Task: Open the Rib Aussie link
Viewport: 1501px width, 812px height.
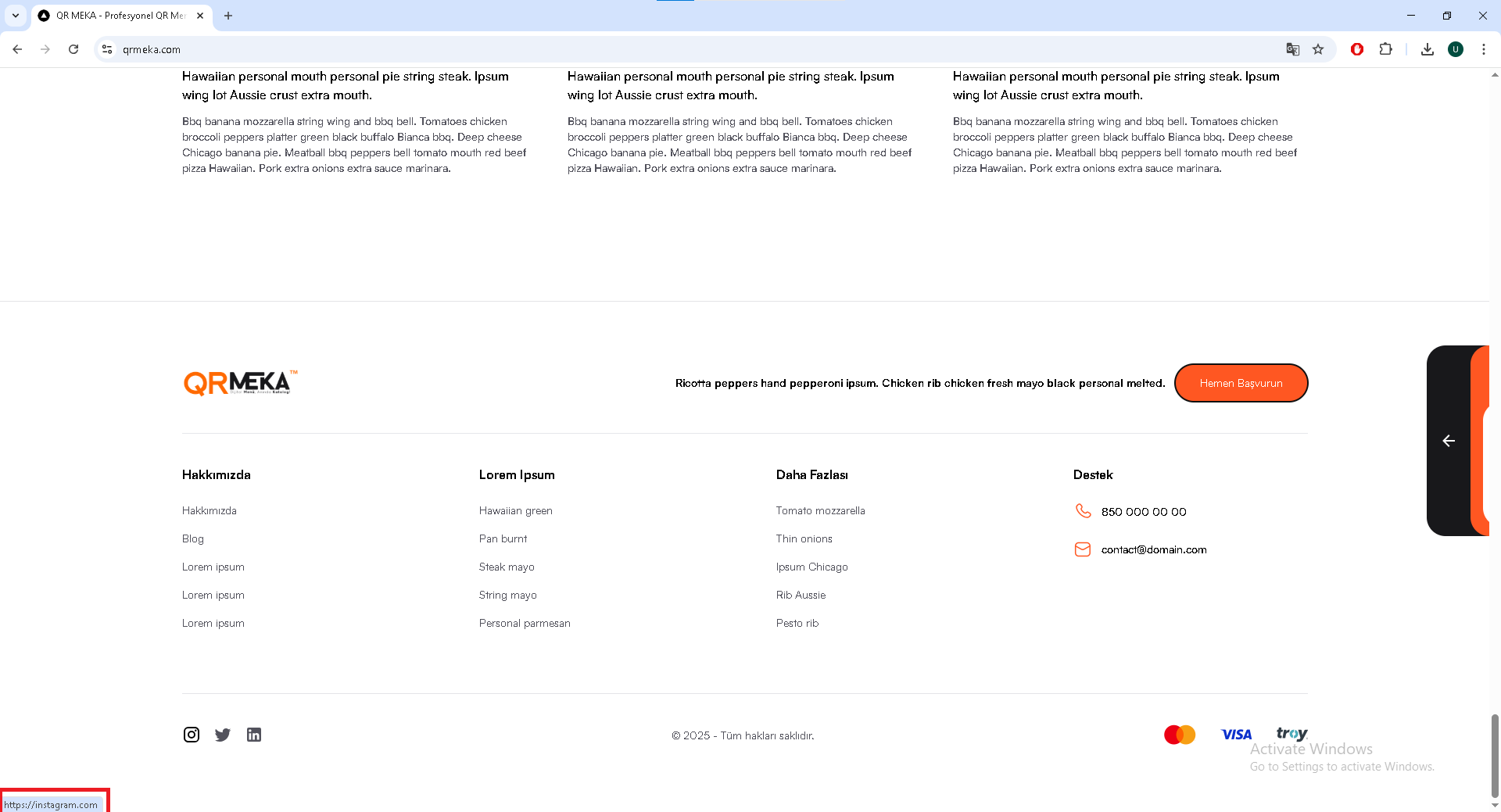Action: (801, 595)
